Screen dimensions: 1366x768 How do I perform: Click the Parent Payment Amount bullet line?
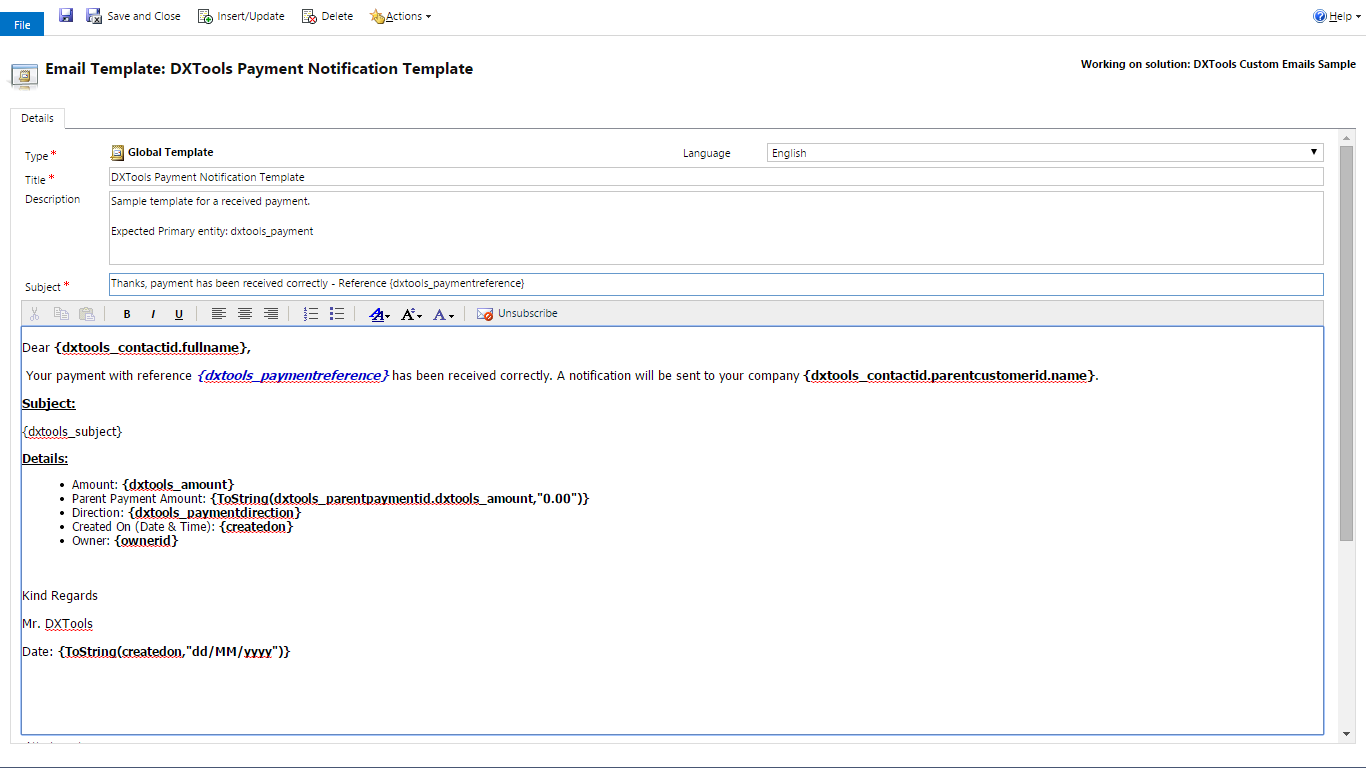(331, 498)
